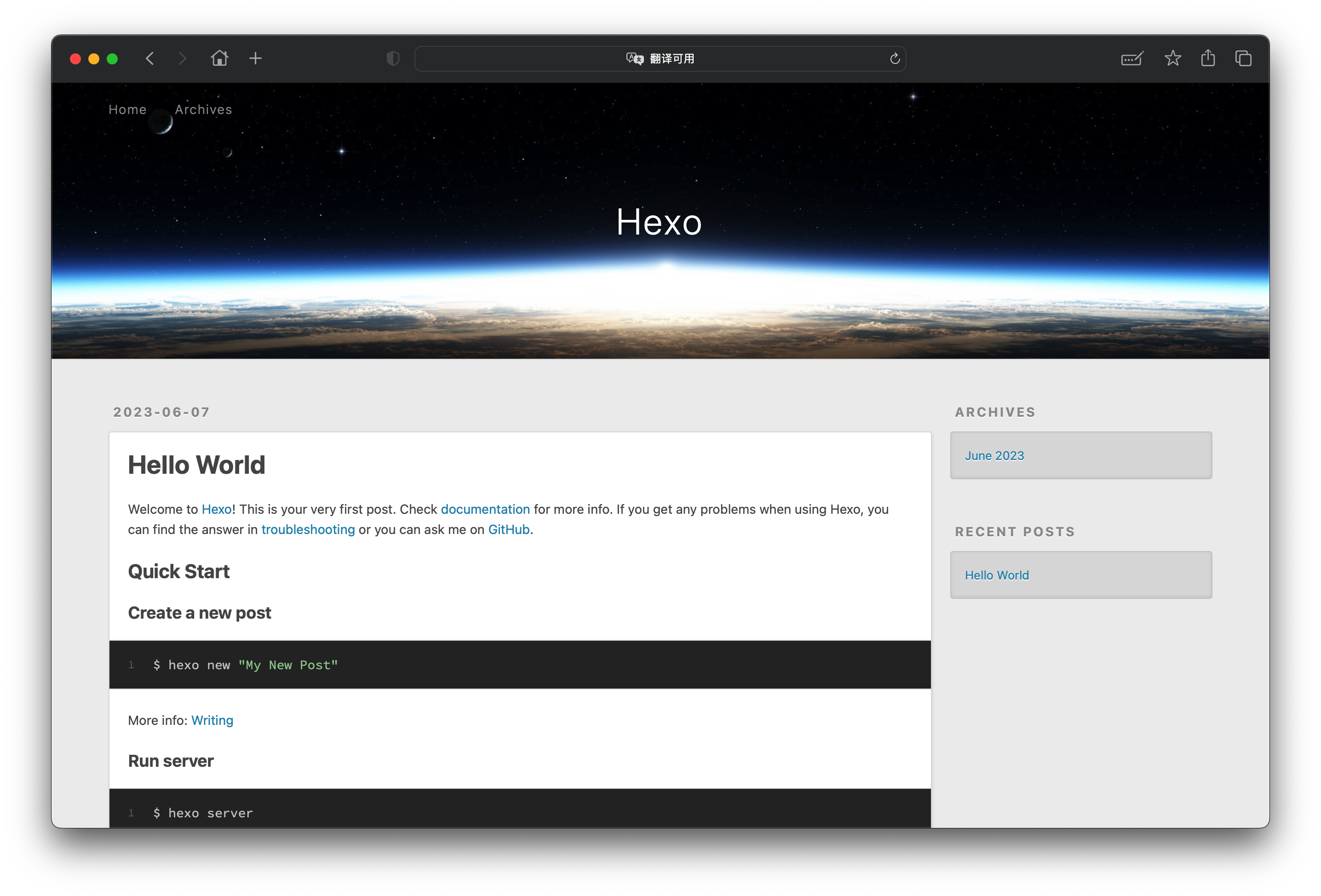Open the troubleshooting link
The image size is (1321, 896).
[x=308, y=530]
